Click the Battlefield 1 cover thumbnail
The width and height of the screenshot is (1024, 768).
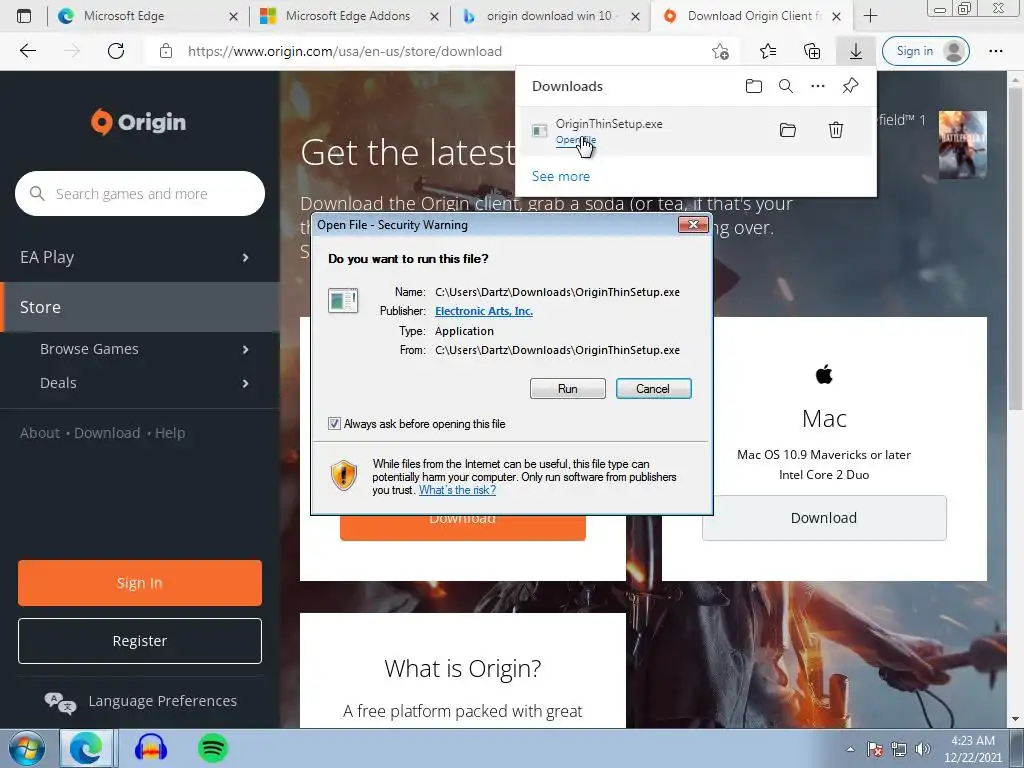963,144
